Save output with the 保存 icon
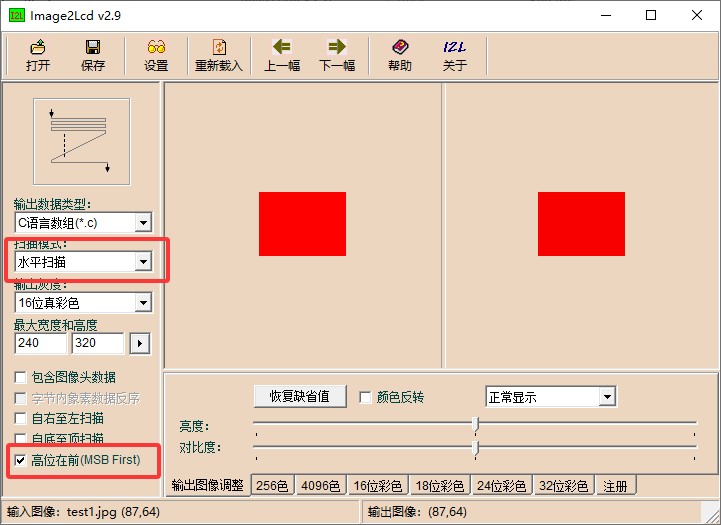 click(x=93, y=55)
